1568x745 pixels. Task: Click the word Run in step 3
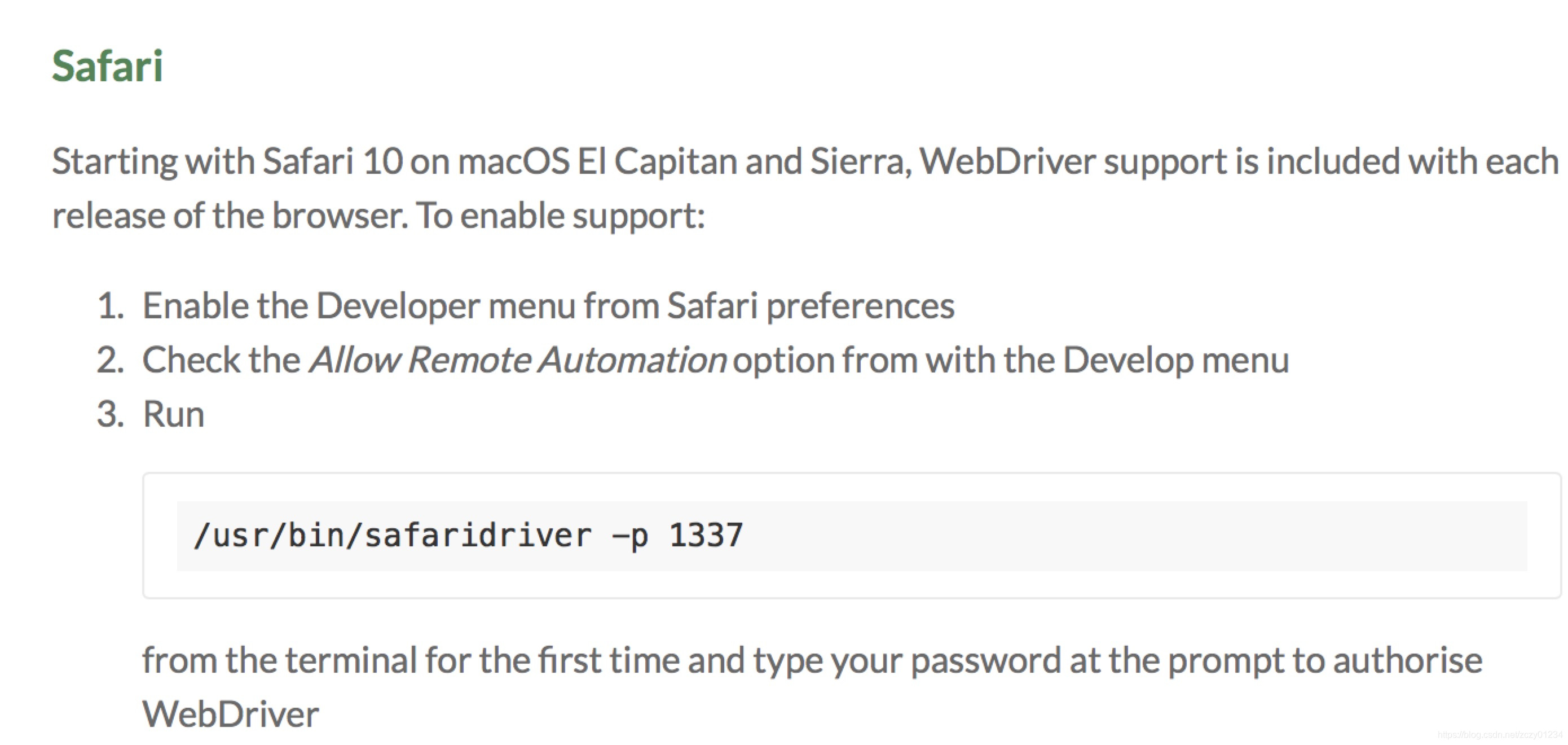pos(174,414)
